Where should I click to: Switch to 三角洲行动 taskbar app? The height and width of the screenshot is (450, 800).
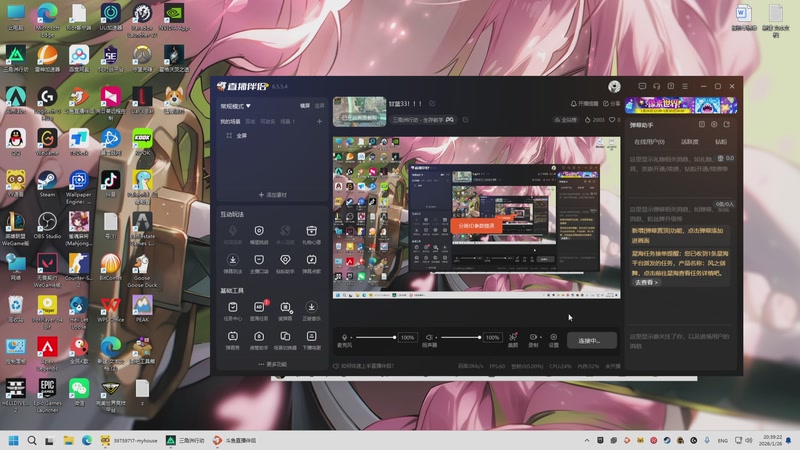tap(186, 440)
